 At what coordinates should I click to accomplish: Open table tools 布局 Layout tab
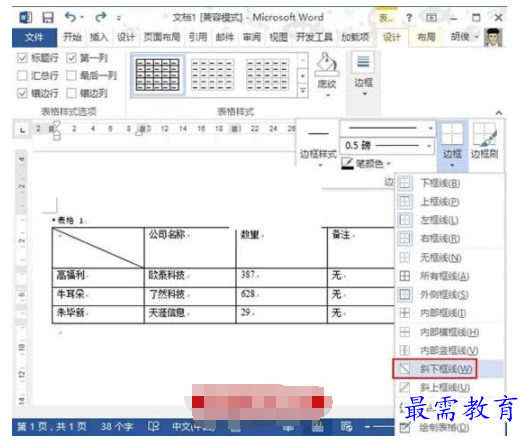426,37
